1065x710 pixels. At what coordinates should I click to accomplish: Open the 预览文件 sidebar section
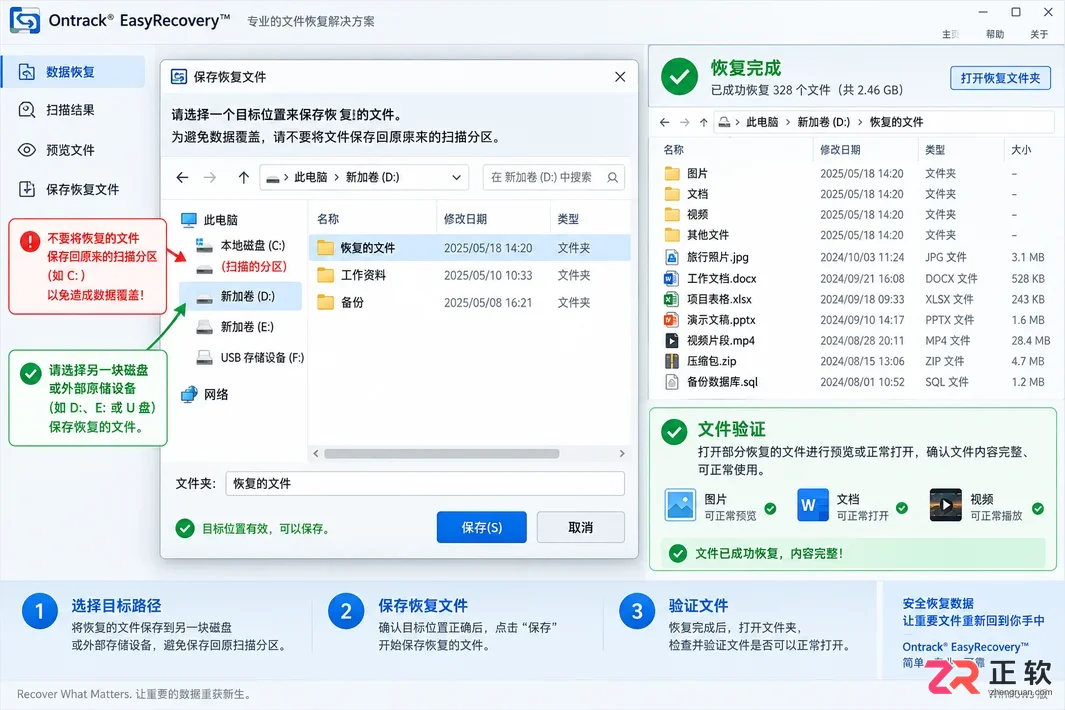tap(57, 150)
